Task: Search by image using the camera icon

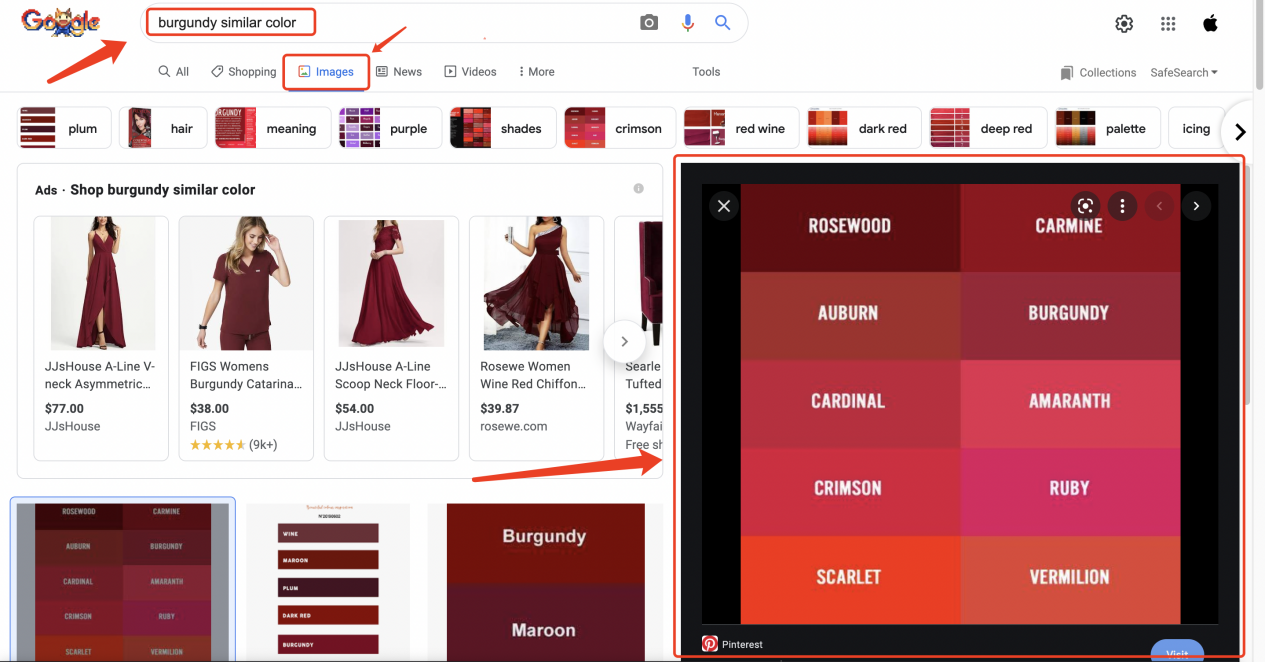Action: point(648,21)
